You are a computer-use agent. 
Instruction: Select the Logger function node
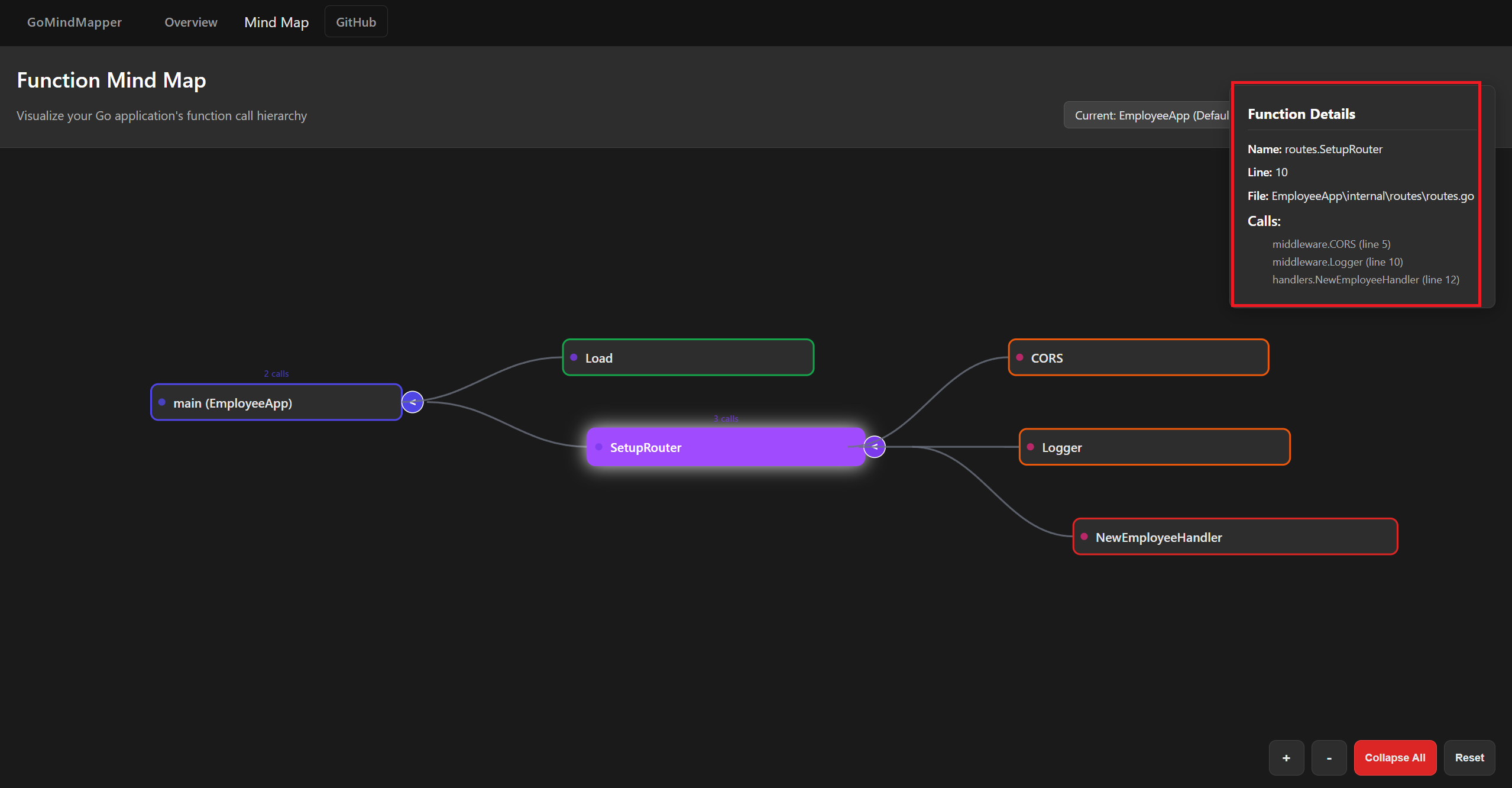(x=1154, y=447)
